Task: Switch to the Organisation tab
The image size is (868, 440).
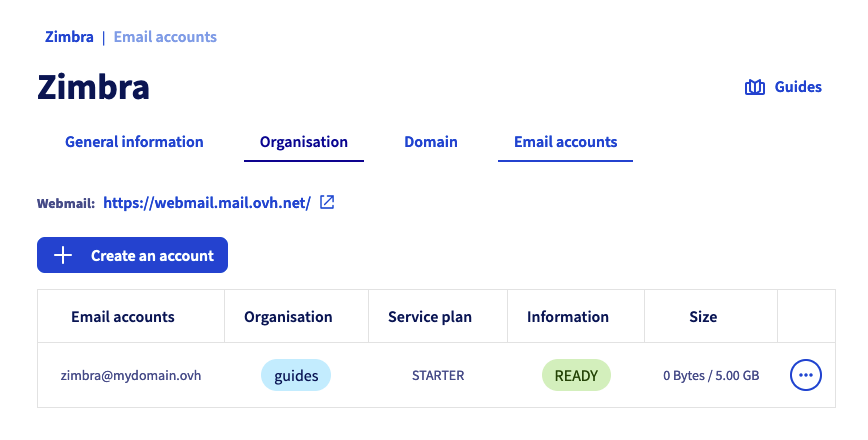Action: tap(304, 142)
